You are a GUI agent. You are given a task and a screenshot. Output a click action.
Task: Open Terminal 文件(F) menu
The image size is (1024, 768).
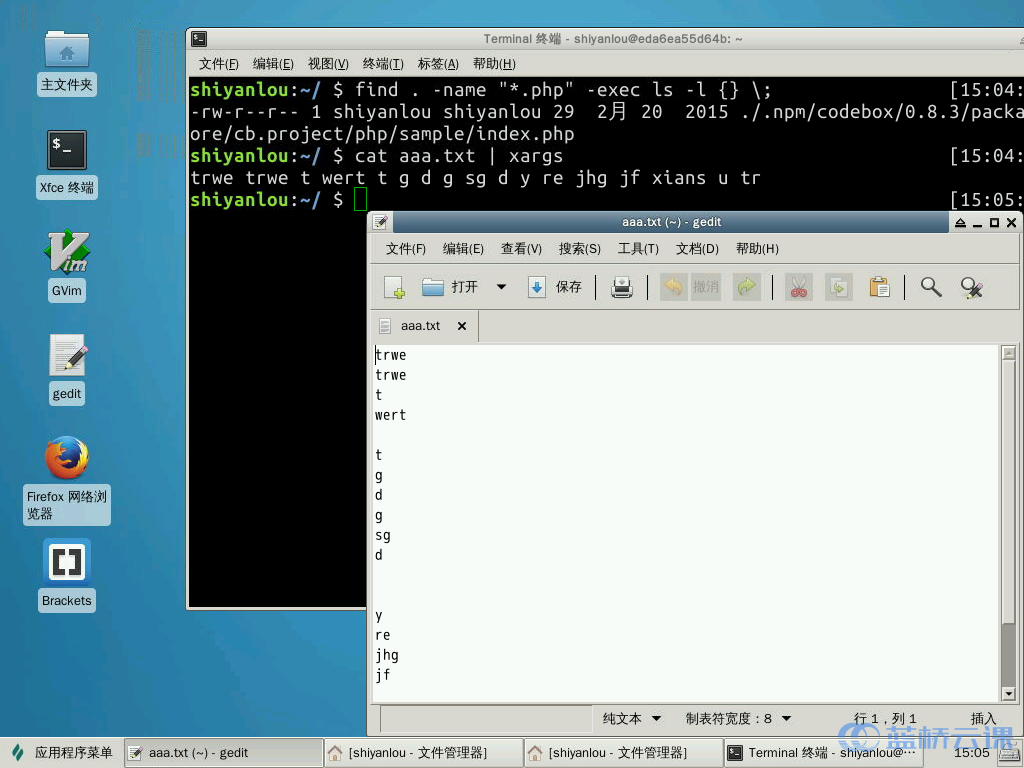click(219, 64)
